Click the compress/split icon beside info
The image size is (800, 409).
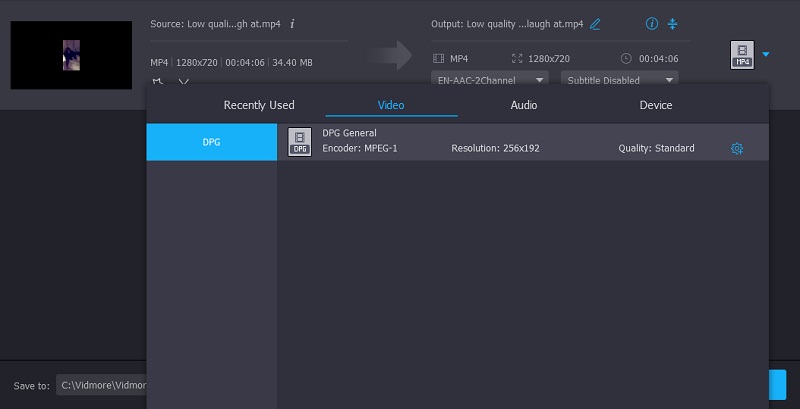(x=673, y=23)
